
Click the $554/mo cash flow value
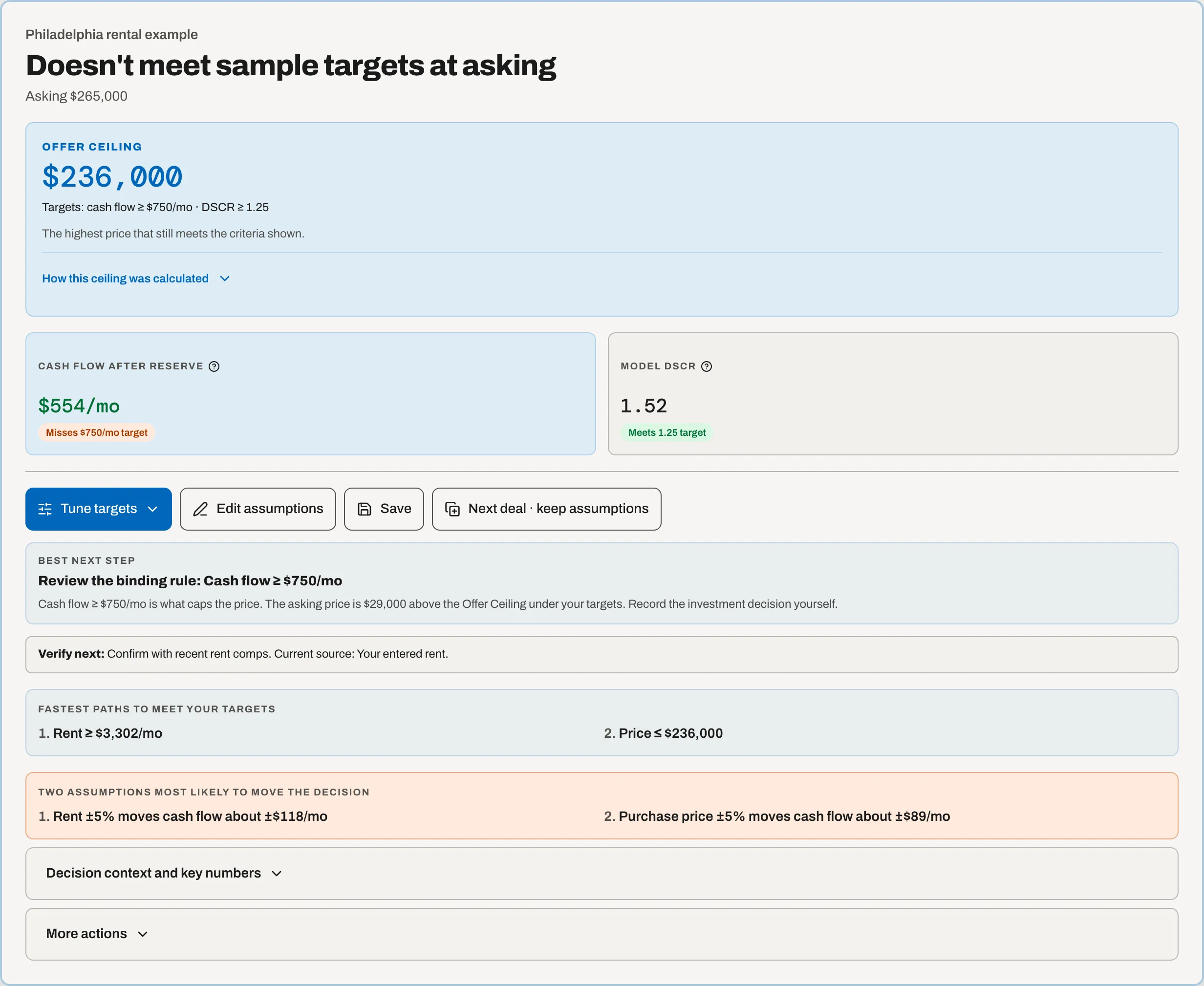(x=79, y=406)
